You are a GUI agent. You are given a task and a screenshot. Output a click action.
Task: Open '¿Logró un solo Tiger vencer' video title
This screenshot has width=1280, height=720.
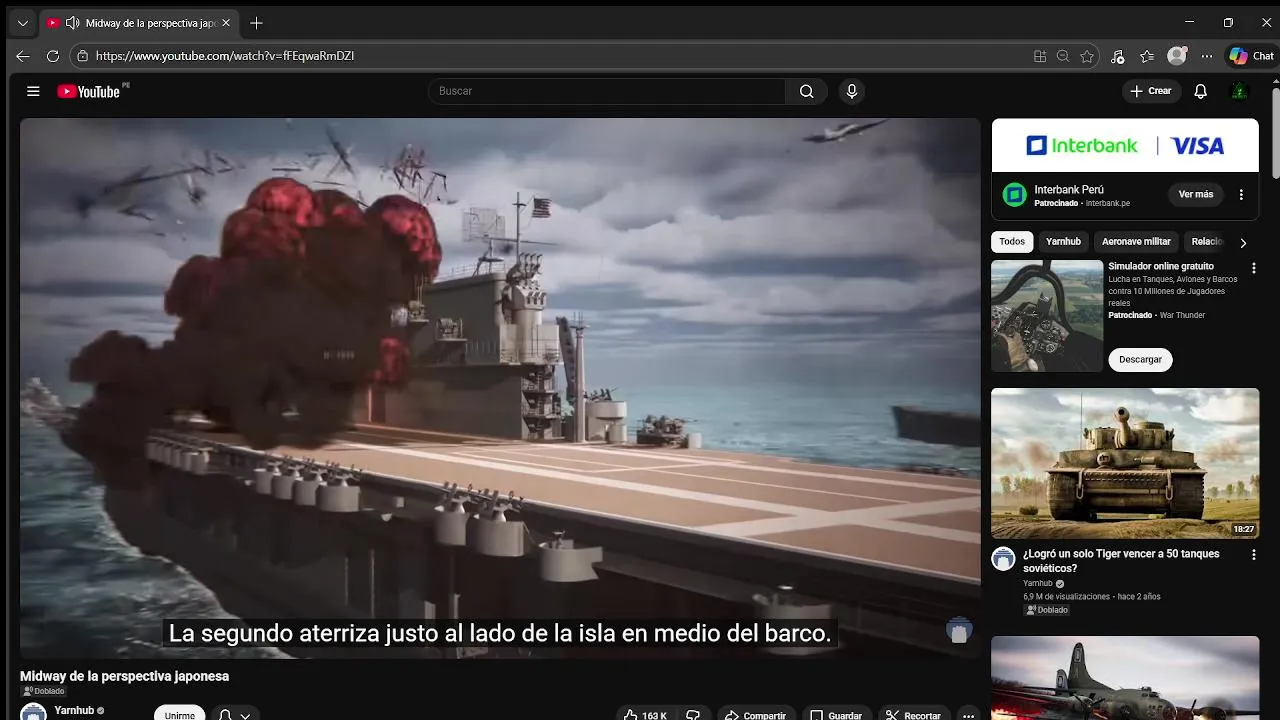(x=1121, y=561)
